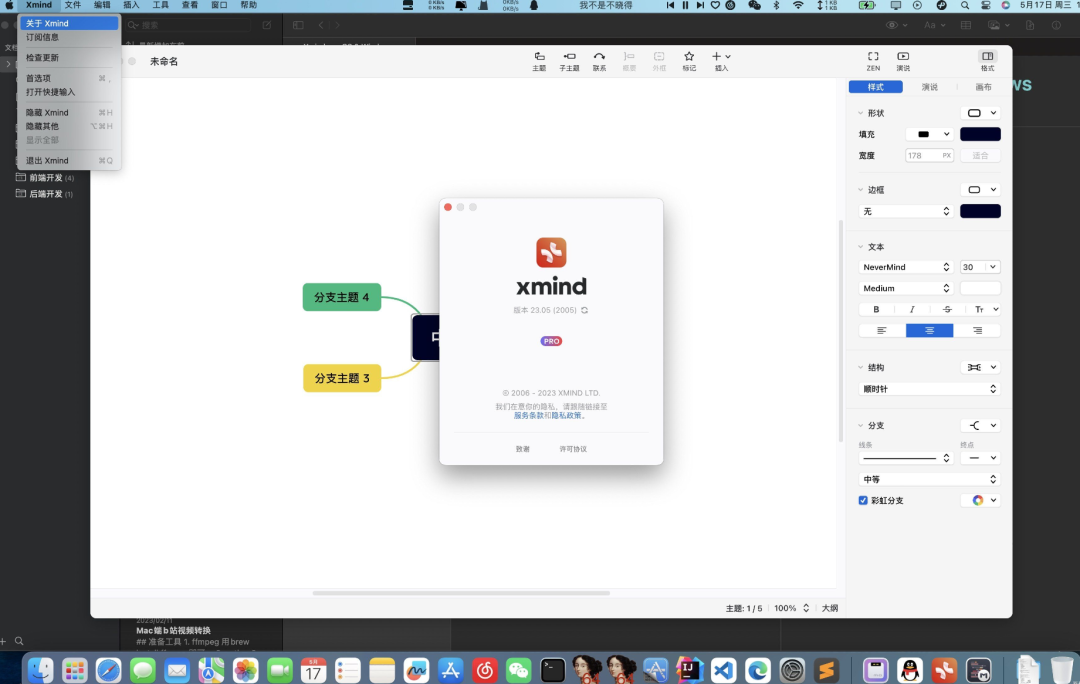Add a new topic with 主题 toolbar icon
The image size is (1080, 684).
pos(539,61)
